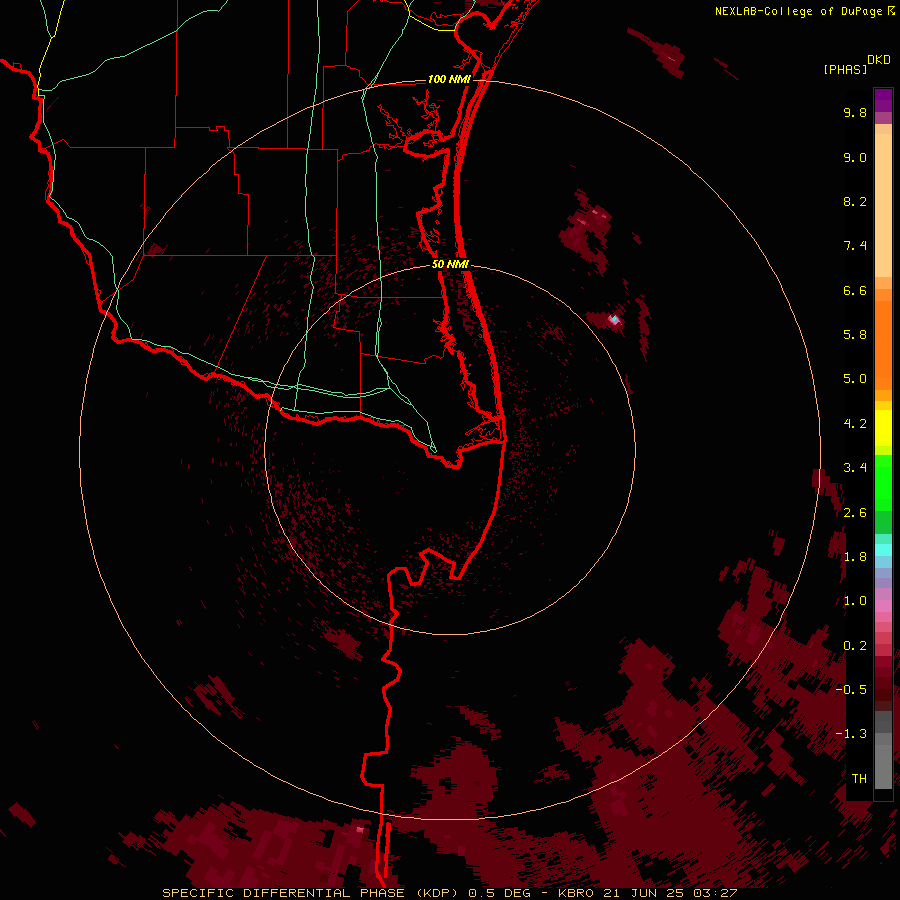Click the -1.3 value on the scale
This screenshot has height=900, width=900.
(851, 734)
